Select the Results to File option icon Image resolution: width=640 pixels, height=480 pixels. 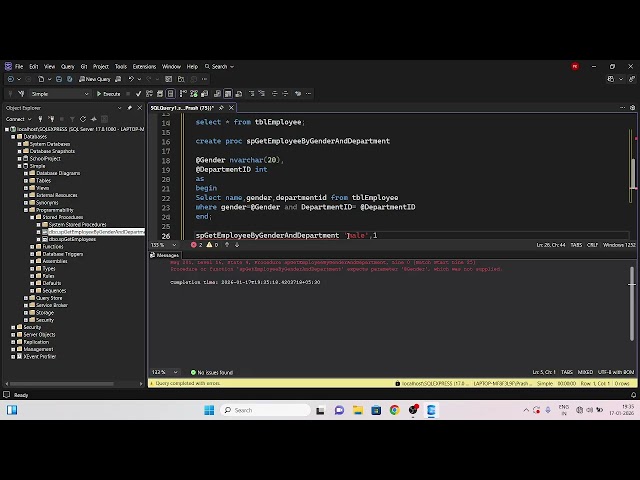(239, 94)
